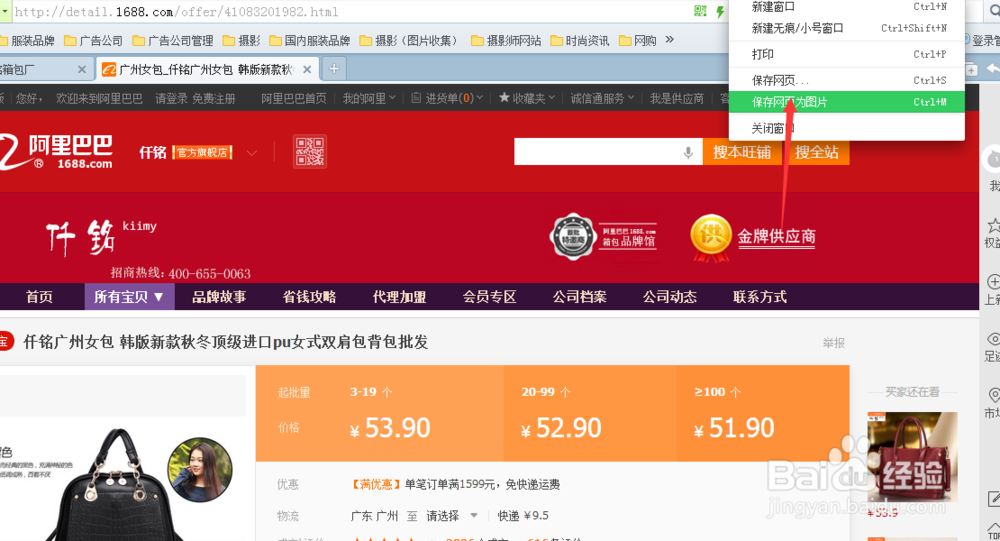Open the 网购 bookmark folder
This screenshot has height=541, width=1000.
[x=638, y=41]
